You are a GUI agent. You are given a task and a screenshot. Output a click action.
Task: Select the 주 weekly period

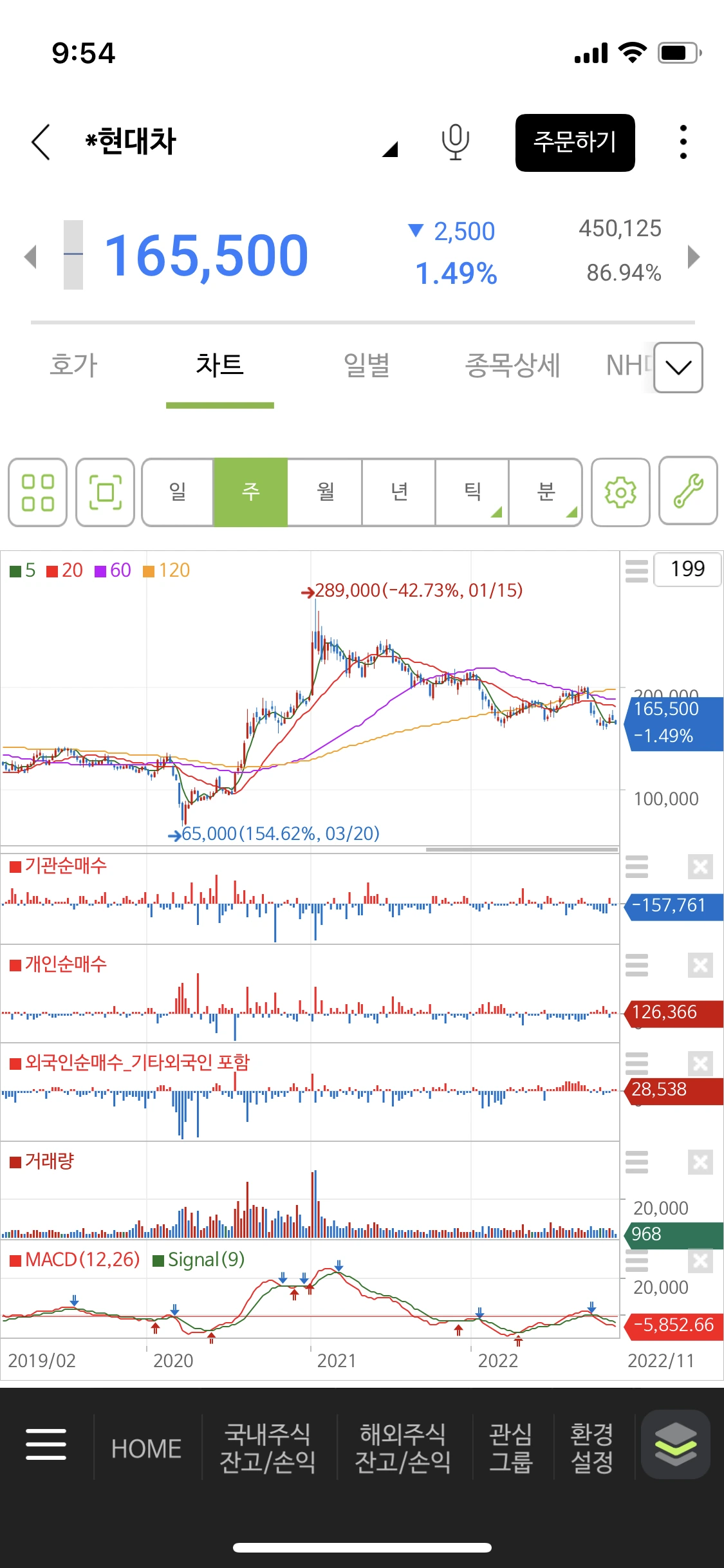(250, 492)
